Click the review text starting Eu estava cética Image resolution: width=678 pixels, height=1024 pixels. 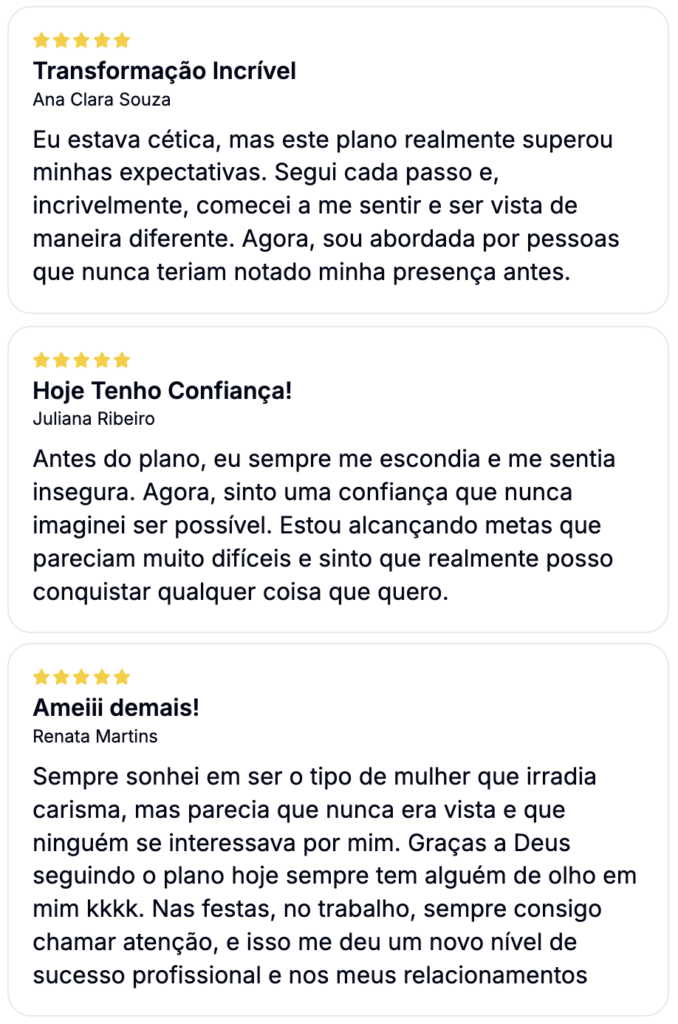tap(326, 206)
